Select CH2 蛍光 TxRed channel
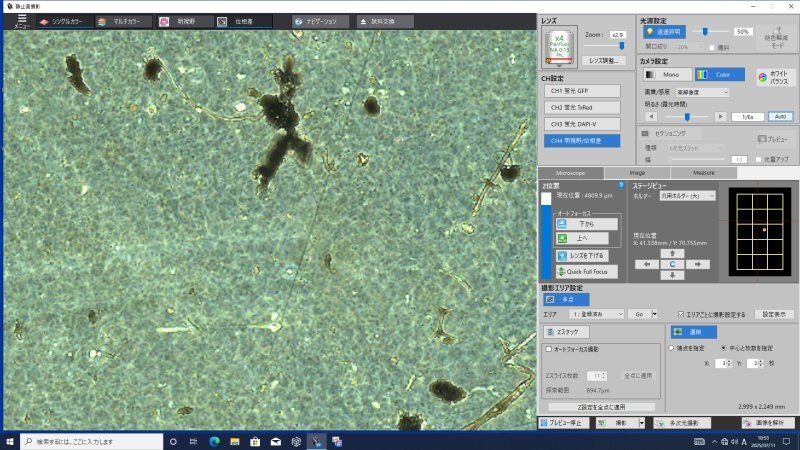The image size is (800, 450). point(582,108)
